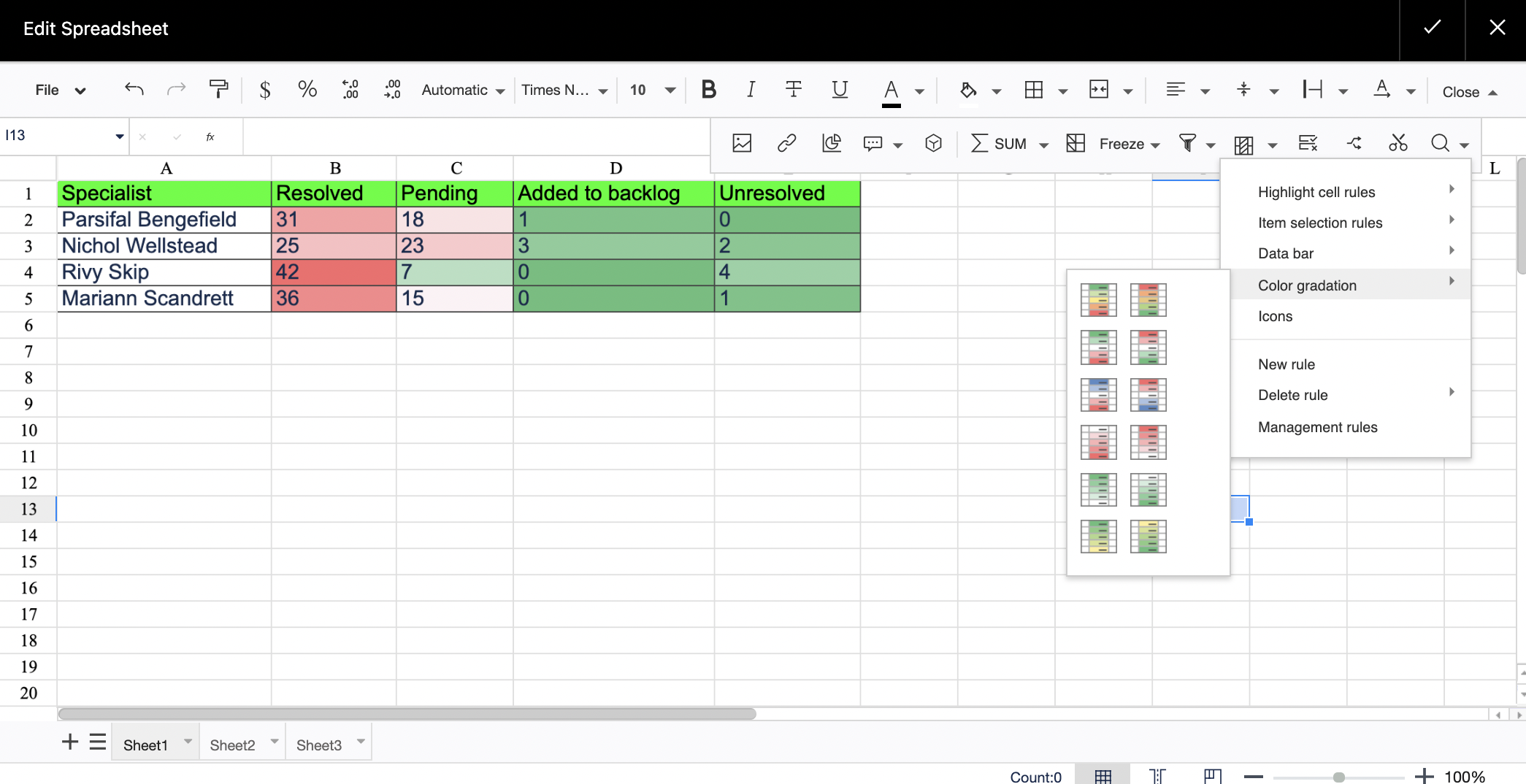Viewport: 1526px width, 784px height.
Task: Toggle bold formatting
Action: pos(708,90)
